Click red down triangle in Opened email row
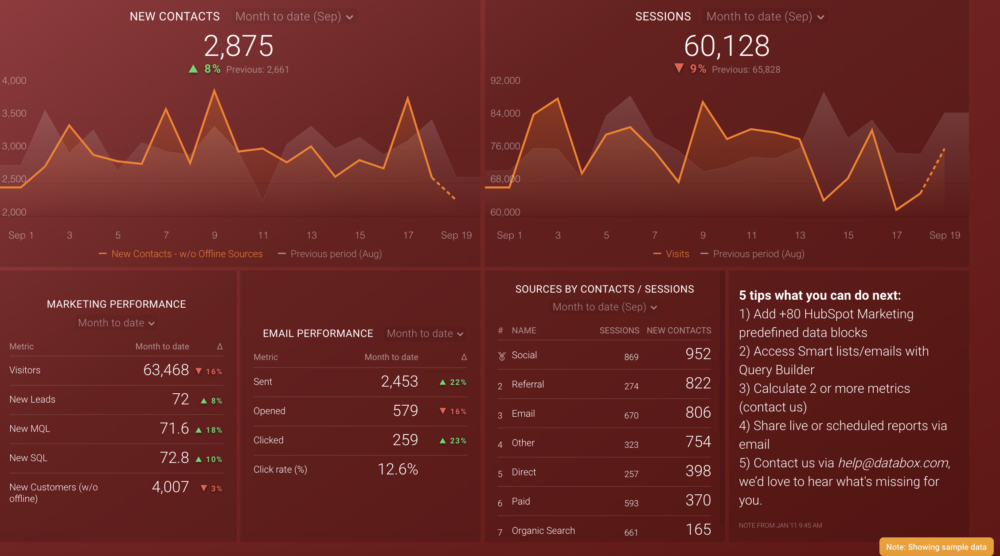The height and width of the screenshot is (556, 1000). click(x=443, y=411)
